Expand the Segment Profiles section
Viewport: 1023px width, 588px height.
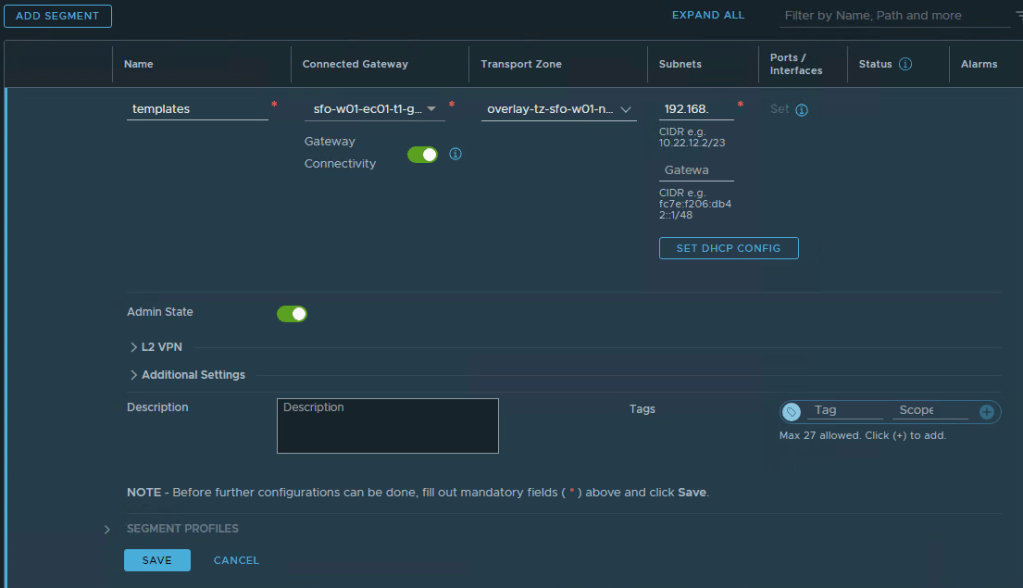coord(107,529)
